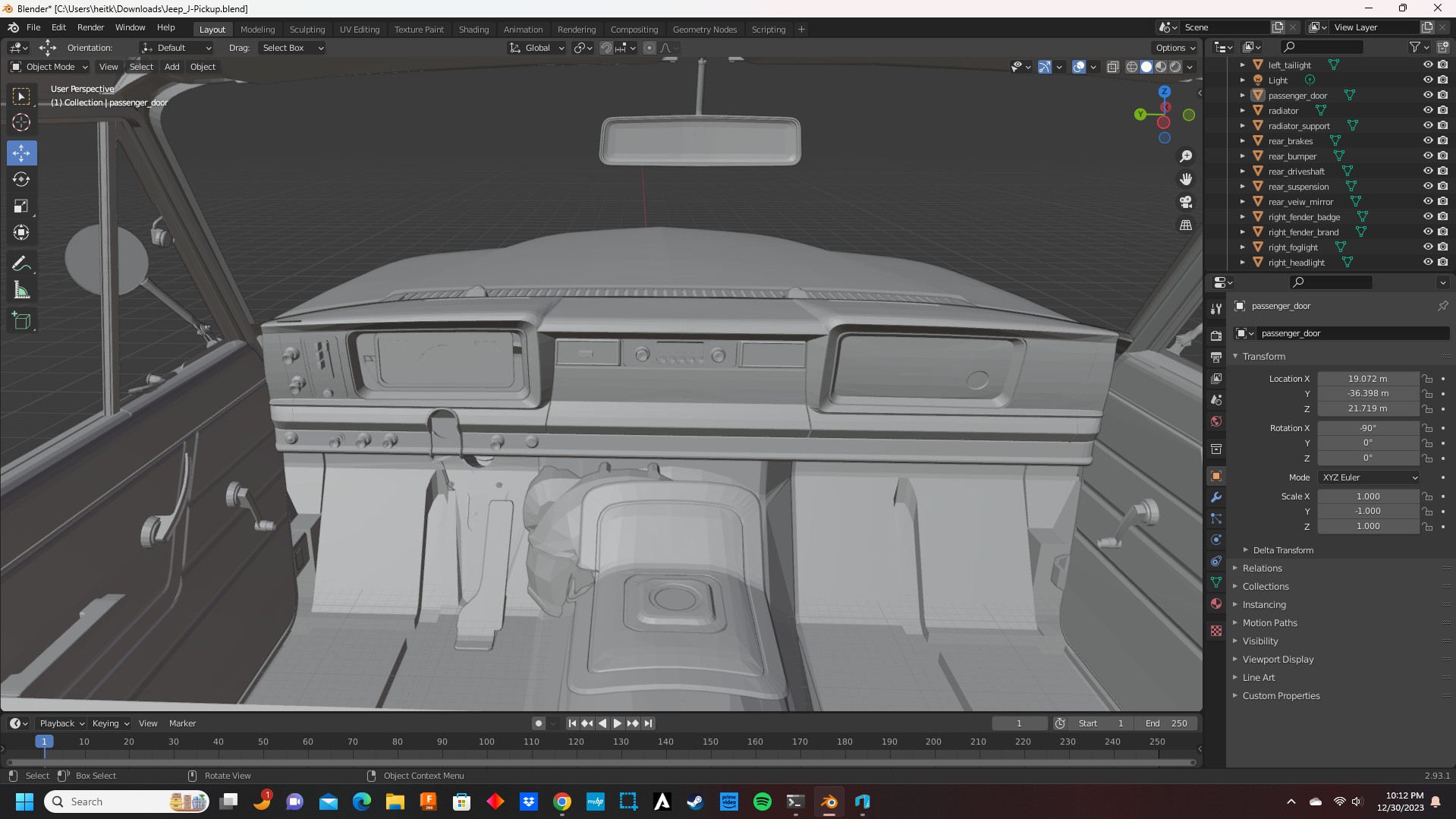
Task: Click the Toggle camera view icon
Action: (x=1186, y=203)
